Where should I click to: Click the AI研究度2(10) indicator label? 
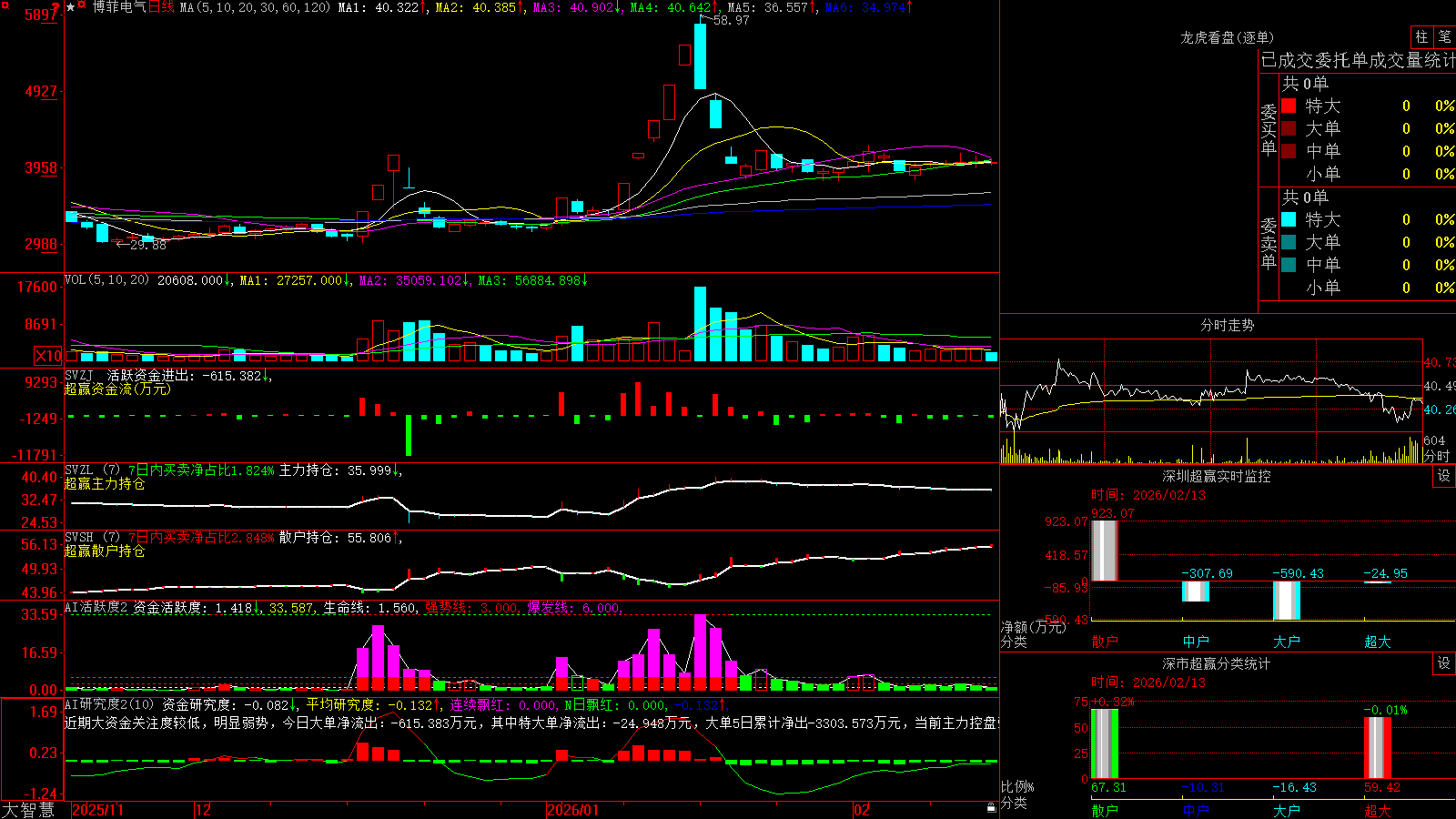pyautogui.click(x=110, y=704)
